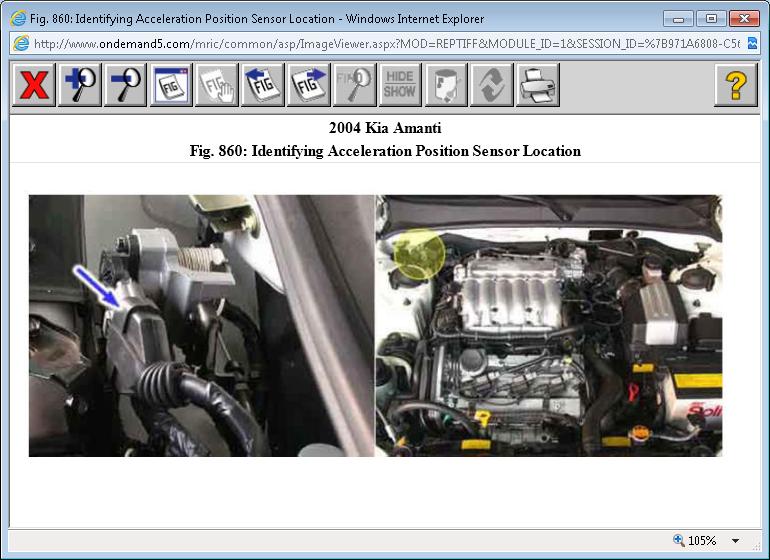770x560 pixels.
Task: Maximize the Internet Explorer window
Action: (711, 19)
